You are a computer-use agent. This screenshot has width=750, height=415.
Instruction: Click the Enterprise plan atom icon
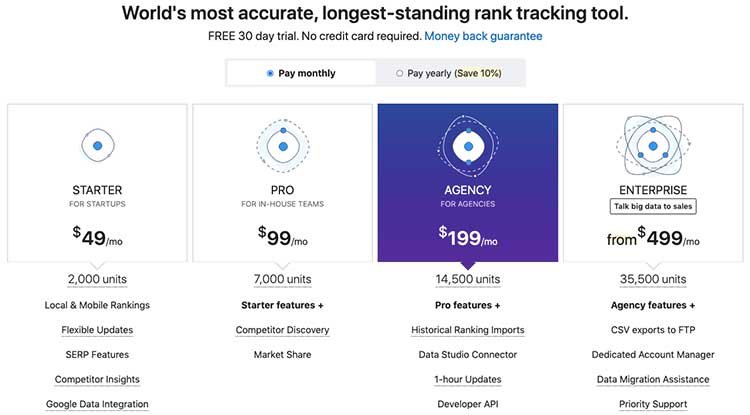coord(653,146)
